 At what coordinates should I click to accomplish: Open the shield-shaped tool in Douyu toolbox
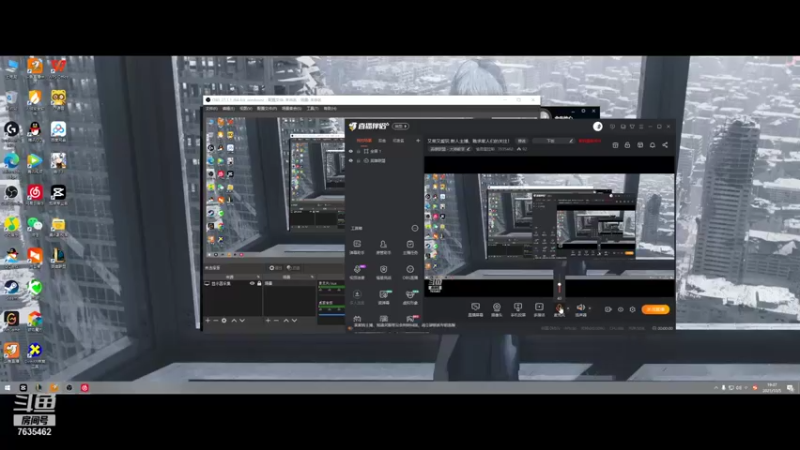pos(383,271)
